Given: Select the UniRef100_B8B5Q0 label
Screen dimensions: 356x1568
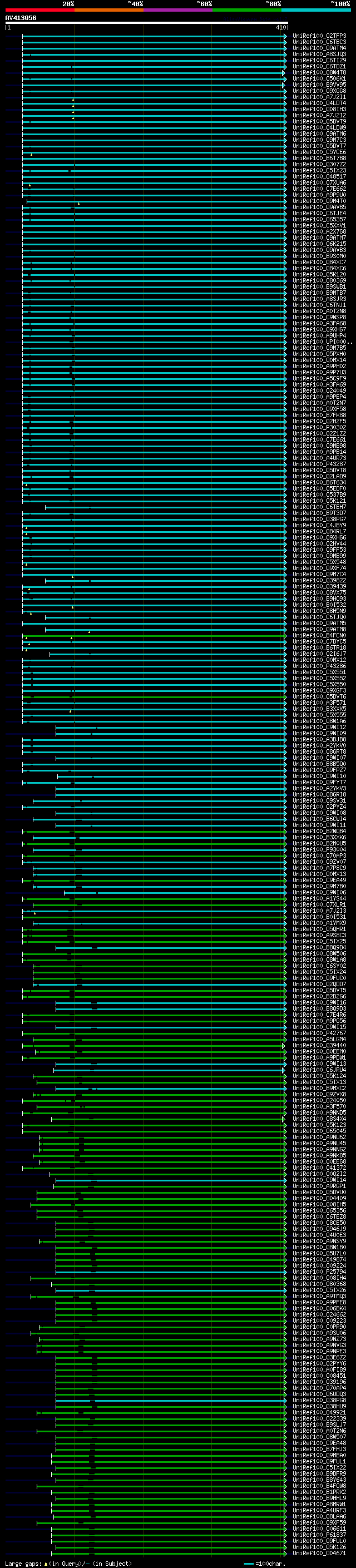Looking at the screenshot, I should coord(319,764).
